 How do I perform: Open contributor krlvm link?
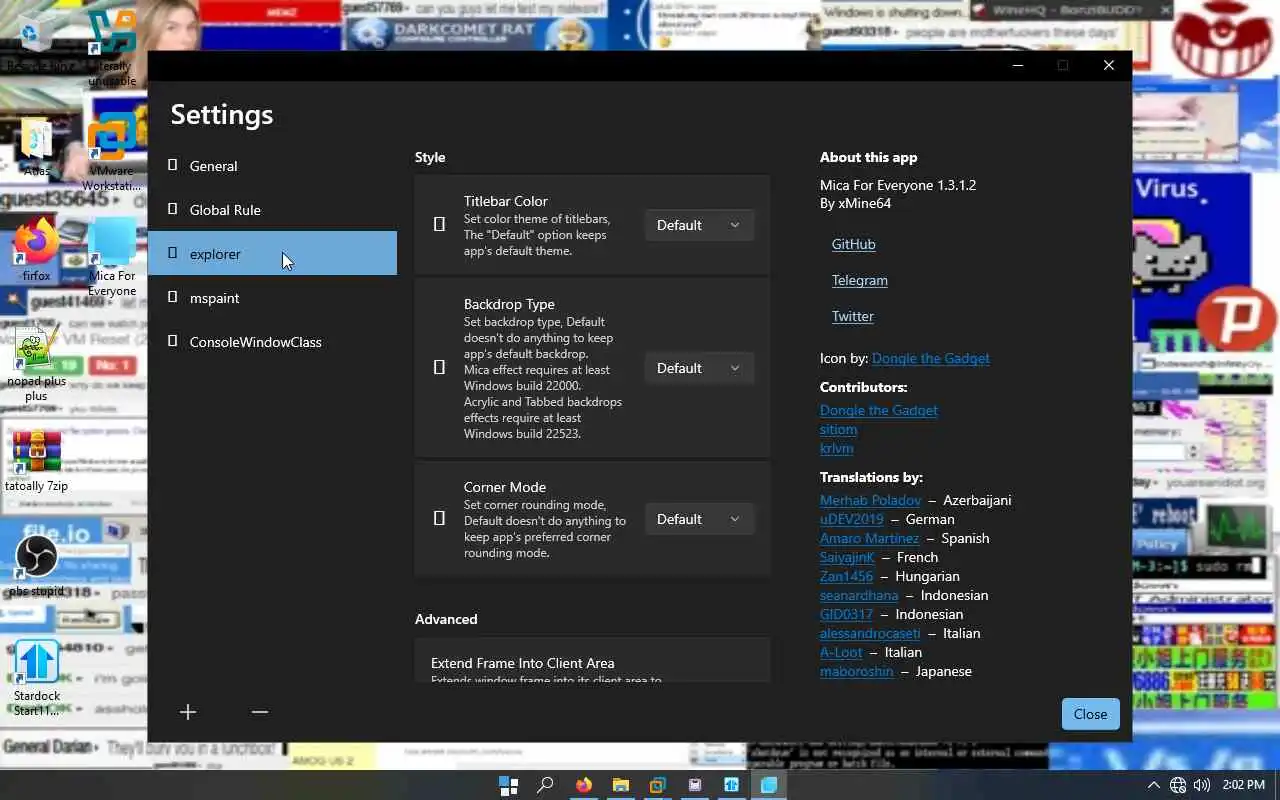click(836, 448)
